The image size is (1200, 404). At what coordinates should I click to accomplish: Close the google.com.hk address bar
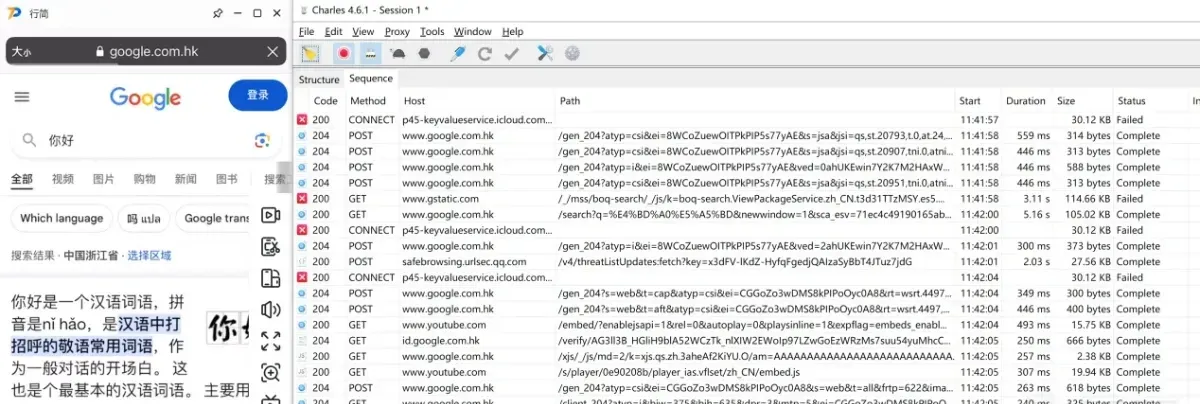coord(273,51)
